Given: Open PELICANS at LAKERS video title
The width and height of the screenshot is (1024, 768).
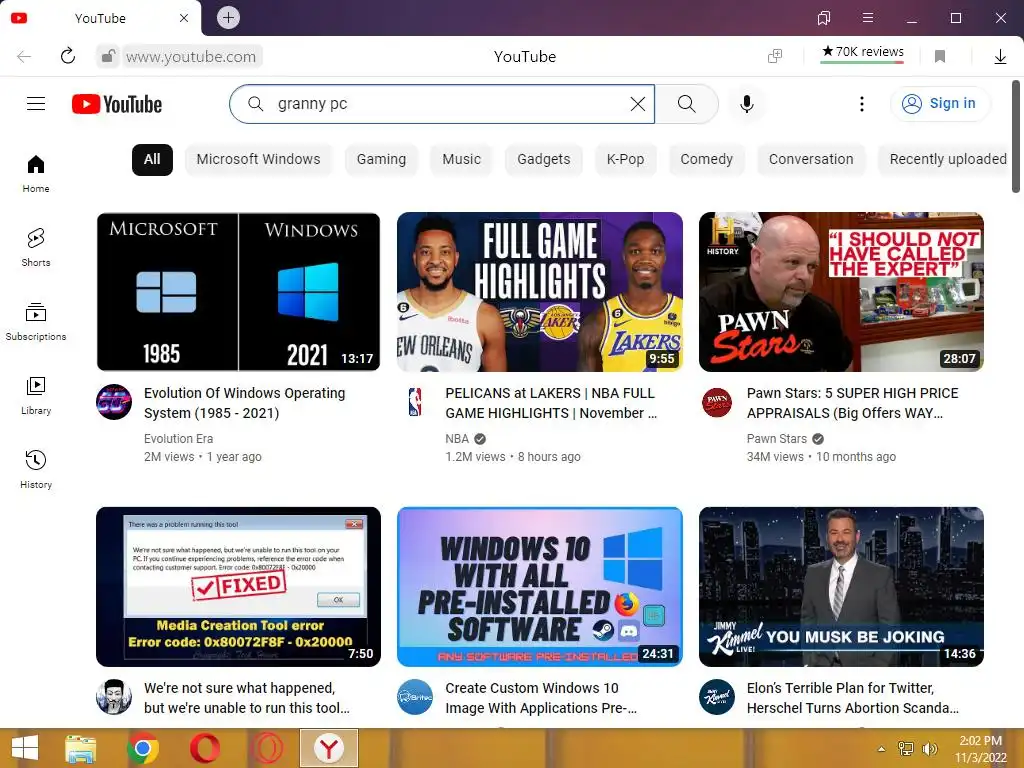Looking at the screenshot, I should pyautogui.click(x=551, y=403).
